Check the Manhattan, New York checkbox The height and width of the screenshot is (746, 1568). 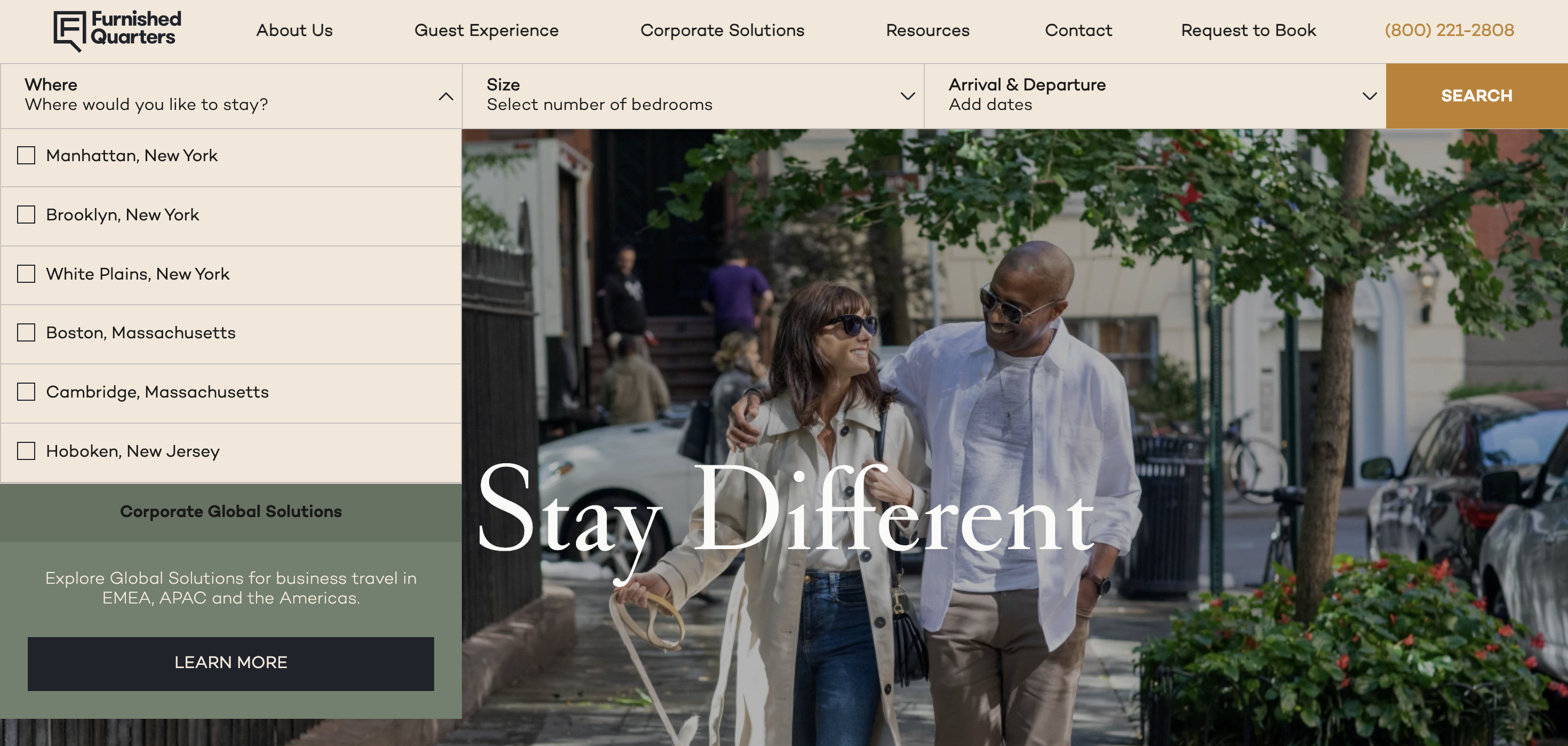click(x=26, y=156)
